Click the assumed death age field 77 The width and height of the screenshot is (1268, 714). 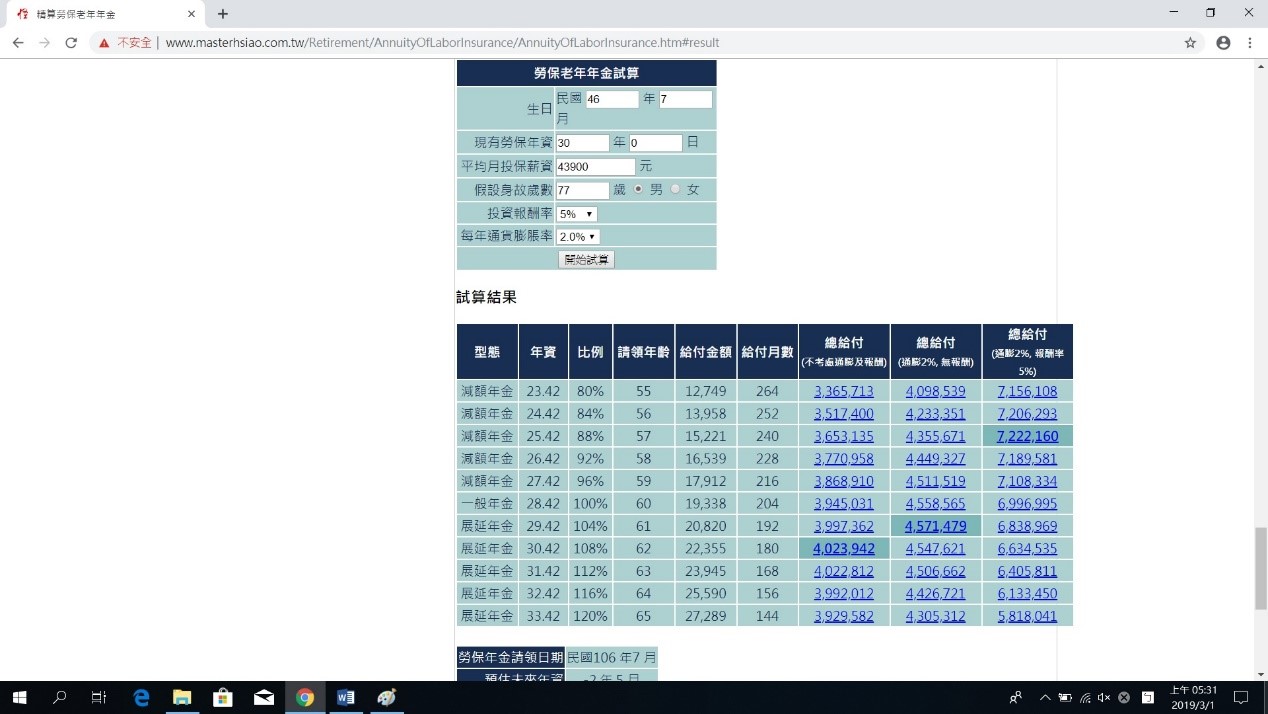[x=582, y=190]
